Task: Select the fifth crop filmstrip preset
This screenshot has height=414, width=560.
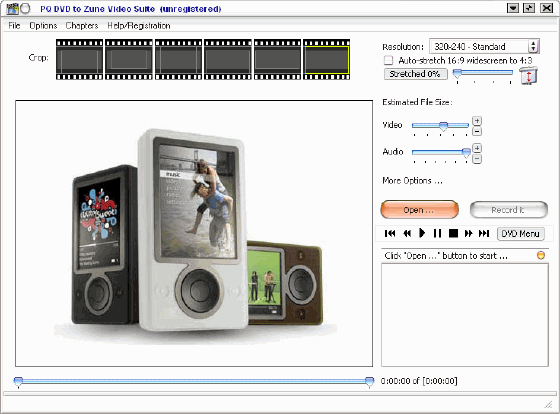Action: 277,59
